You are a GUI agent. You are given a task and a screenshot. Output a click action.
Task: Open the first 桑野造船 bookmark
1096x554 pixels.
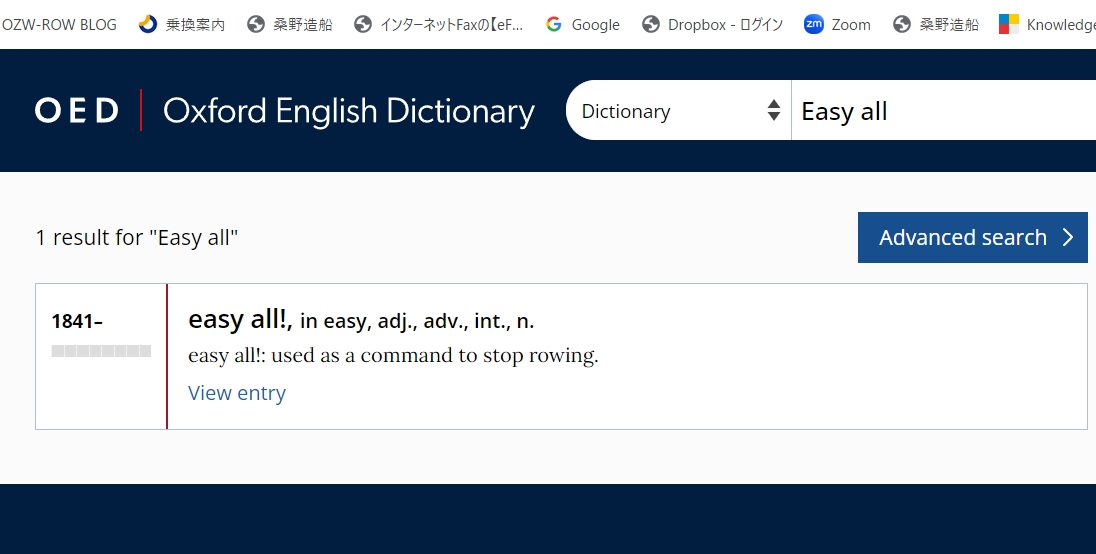[289, 24]
